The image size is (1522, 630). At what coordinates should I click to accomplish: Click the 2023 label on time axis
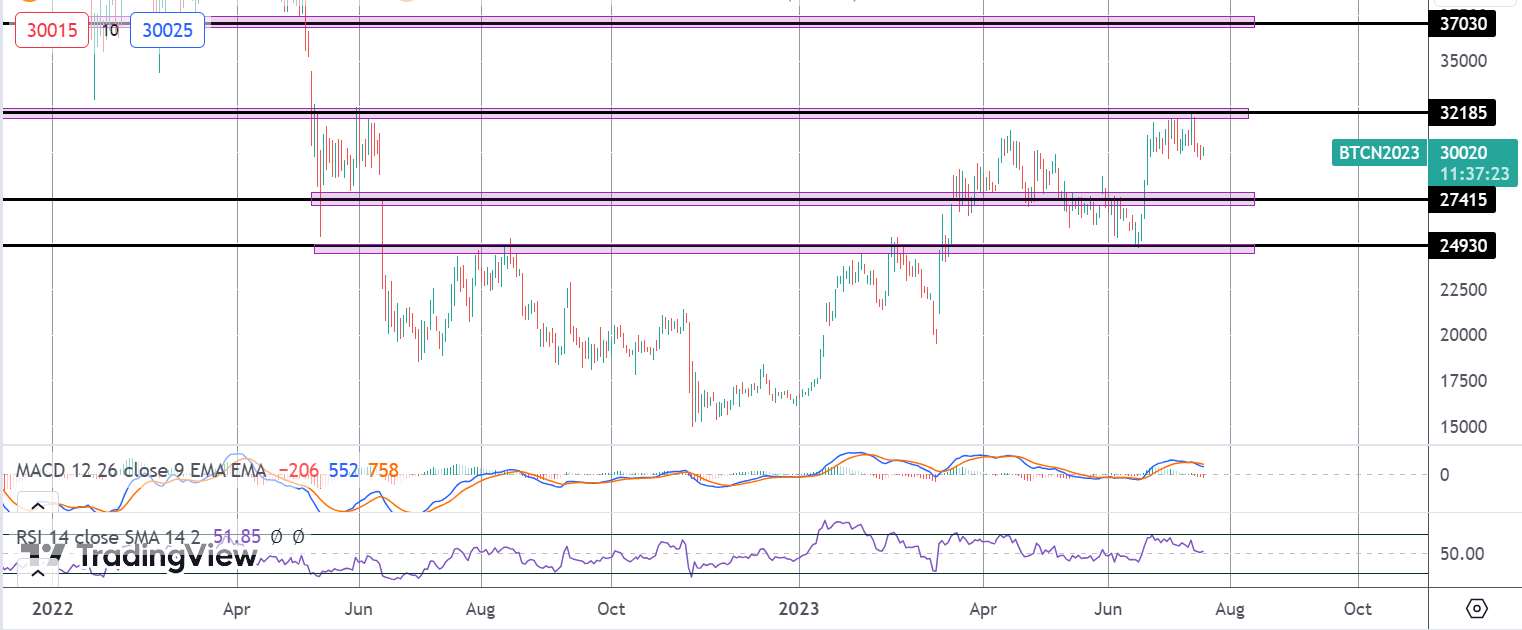(799, 608)
